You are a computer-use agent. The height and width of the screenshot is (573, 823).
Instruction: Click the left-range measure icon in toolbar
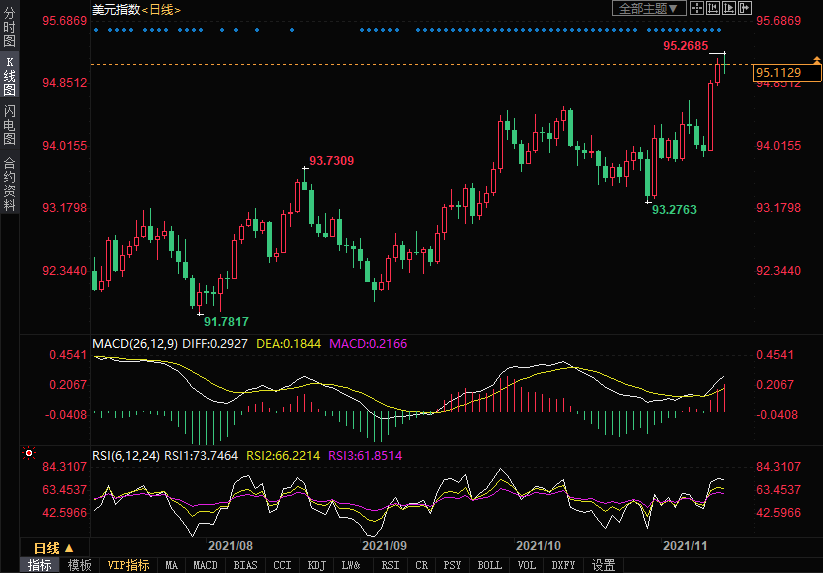[712, 8]
